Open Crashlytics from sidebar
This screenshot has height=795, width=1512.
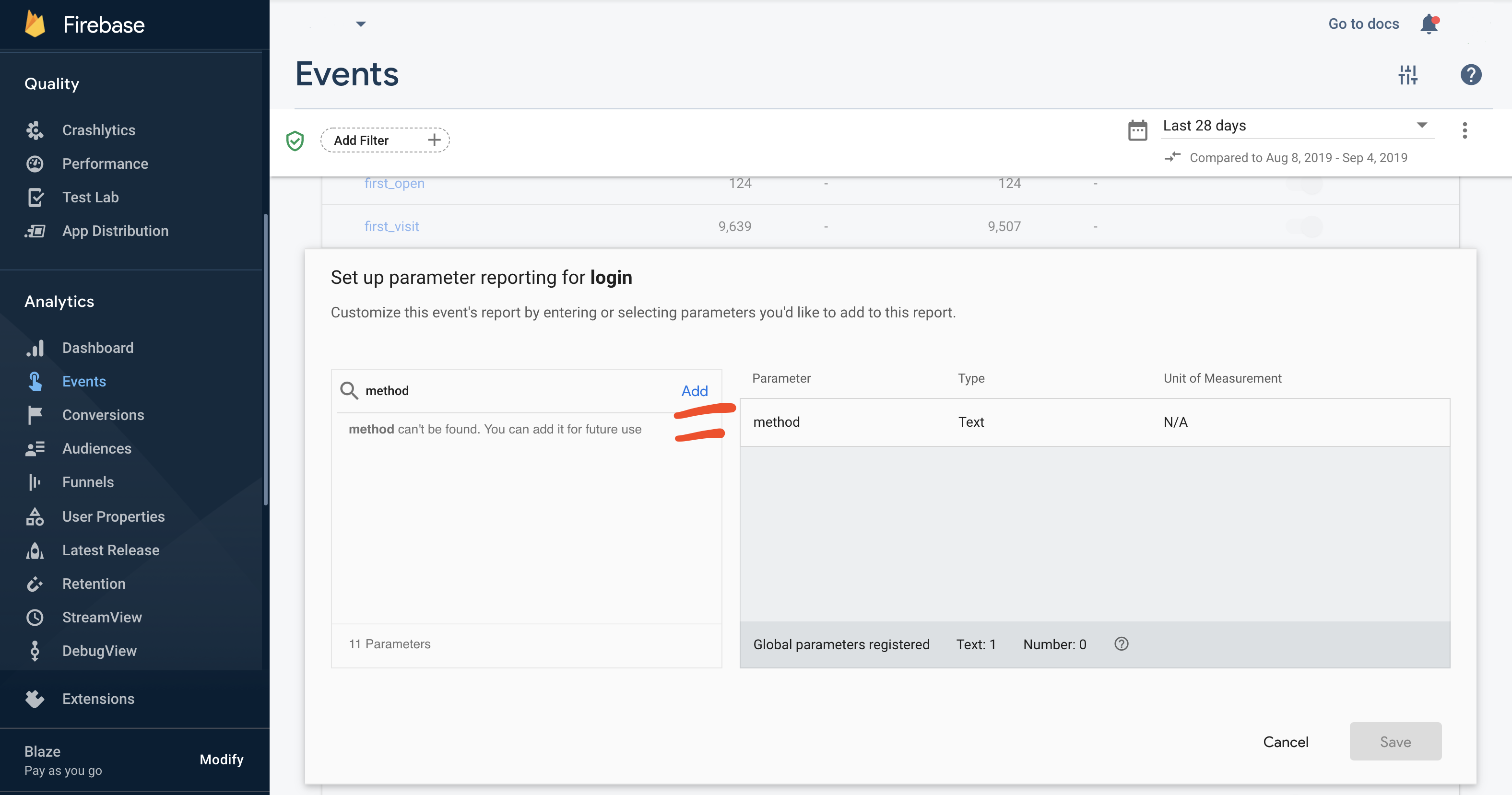pyautogui.click(x=99, y=130)
